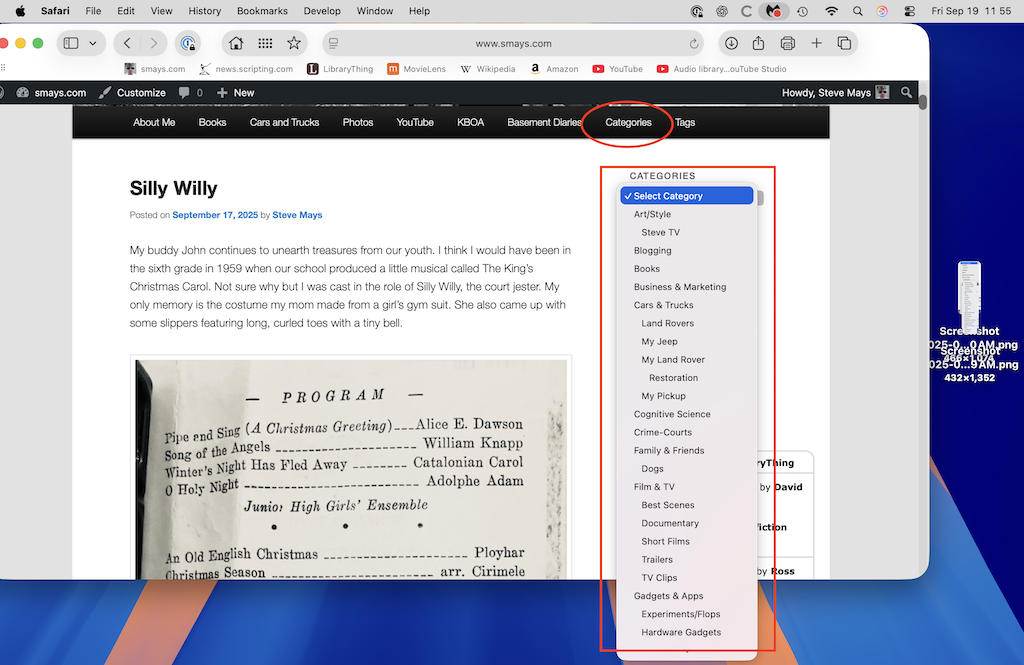Open the bookmarks star icon
The image size is (1024, 665).
[294, 43]
